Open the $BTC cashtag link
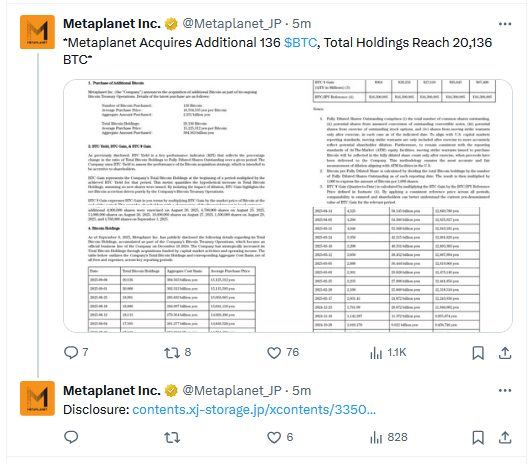This screenshot has height=464, width=530. pos(300,43)
